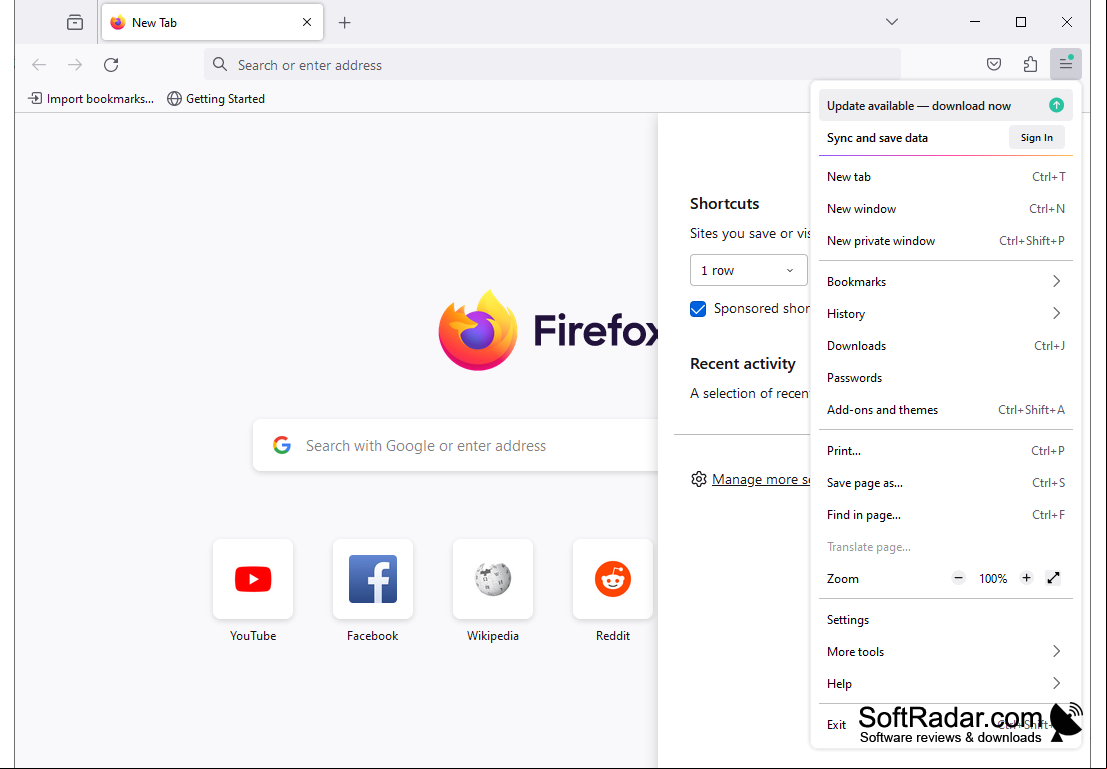This screenshot has width=1107, height=769.
Task: Minimize the Firefox window
Action: (x=975, y=22)
